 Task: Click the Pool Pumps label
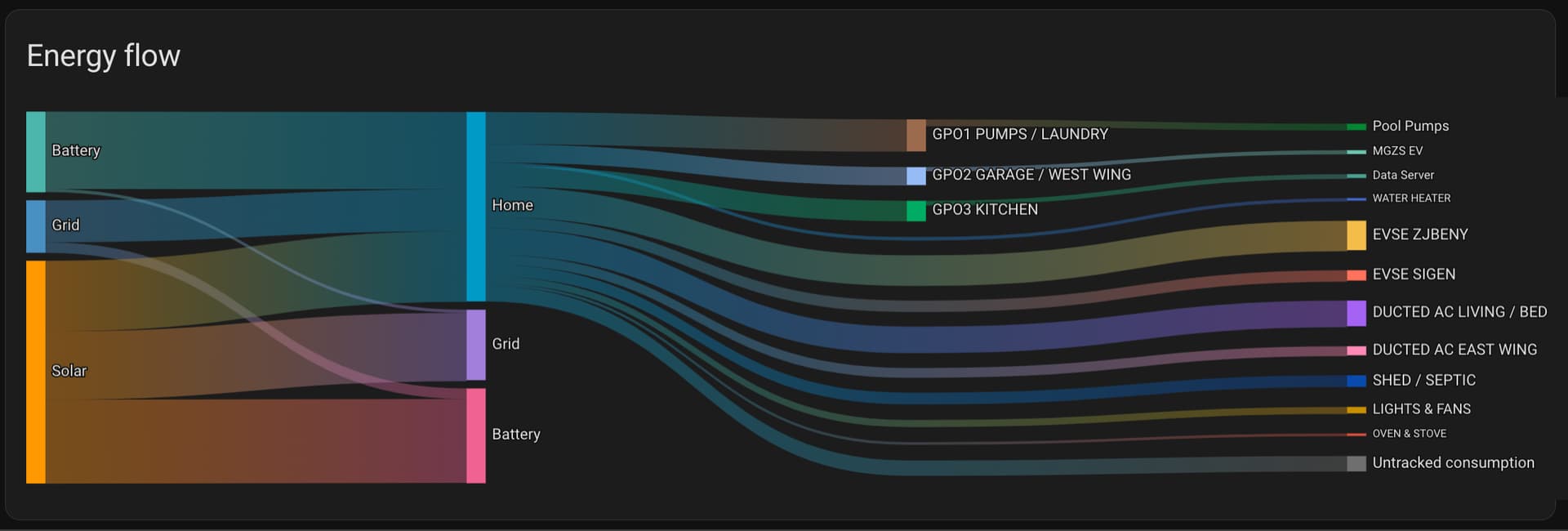1410,126
